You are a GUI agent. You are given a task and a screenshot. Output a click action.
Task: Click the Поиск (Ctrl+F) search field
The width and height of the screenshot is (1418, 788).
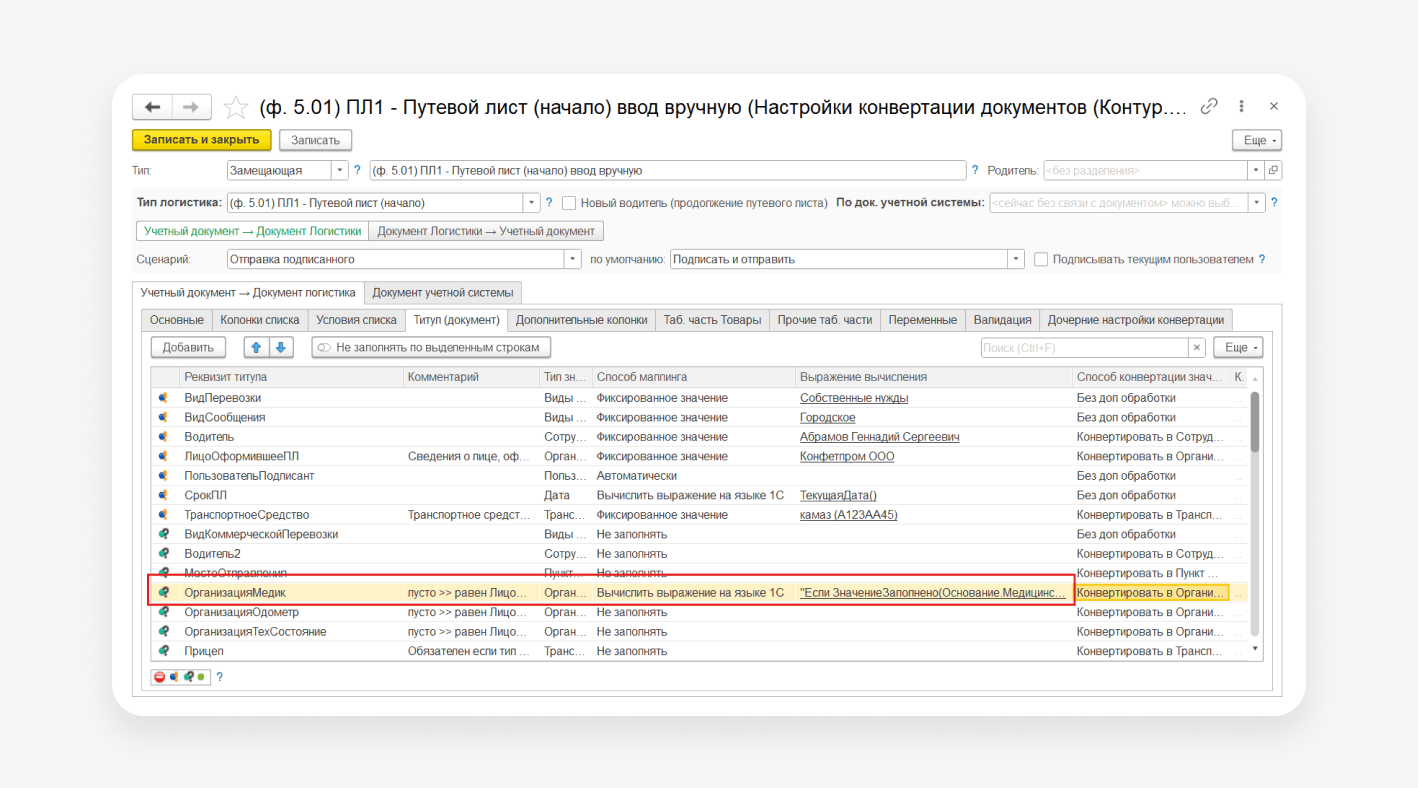1084,347
